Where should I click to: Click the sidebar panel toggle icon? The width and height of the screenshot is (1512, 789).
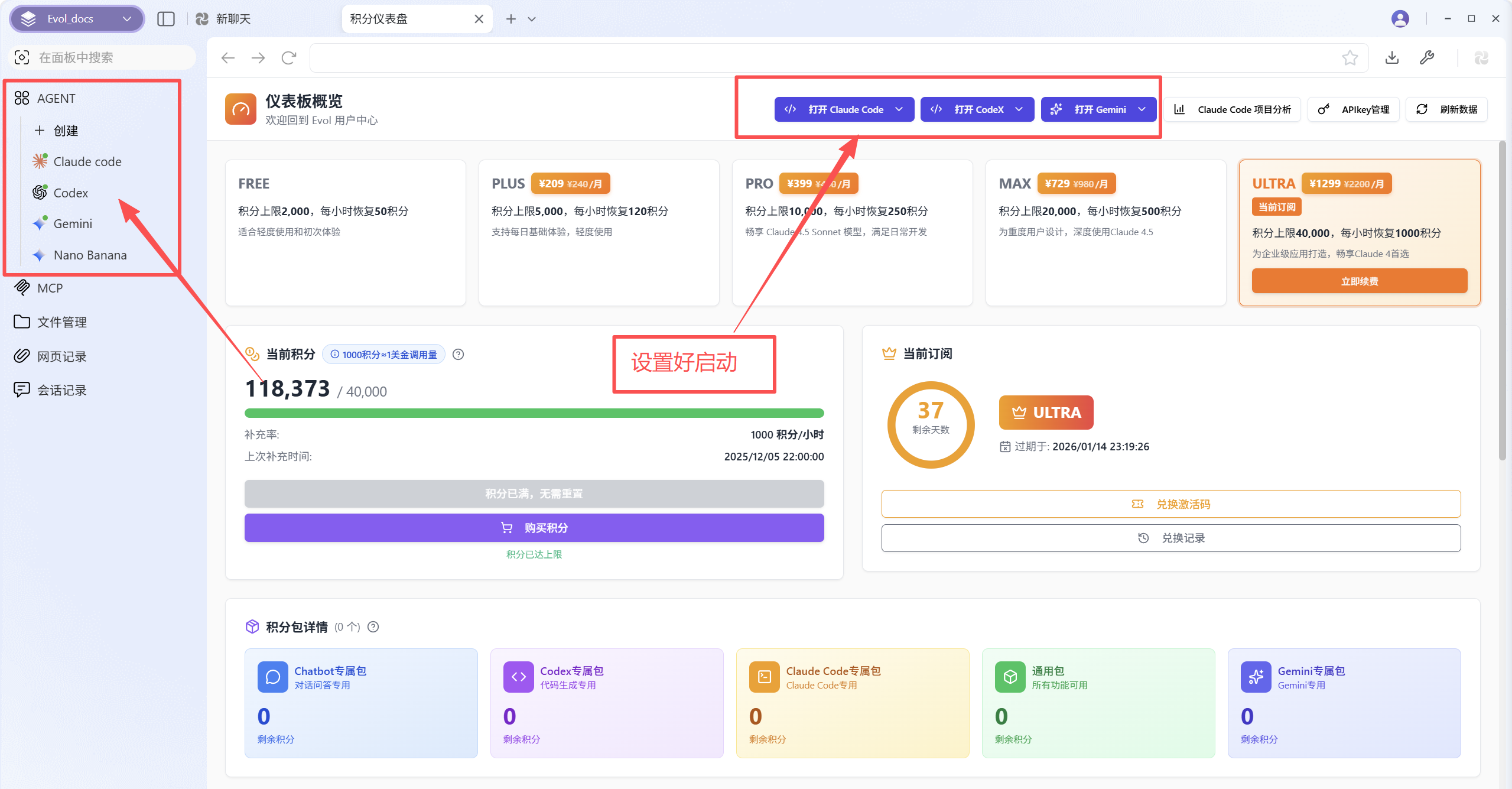(166, 19)
